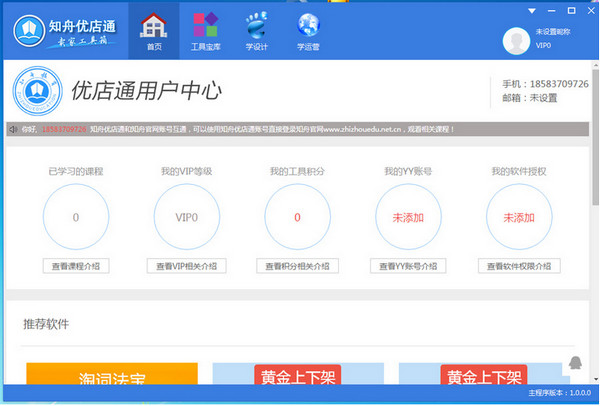Viewport: 600px width, 406px height.
Task: Minimize the 知舟优店通 window
Action: [551, 11]
